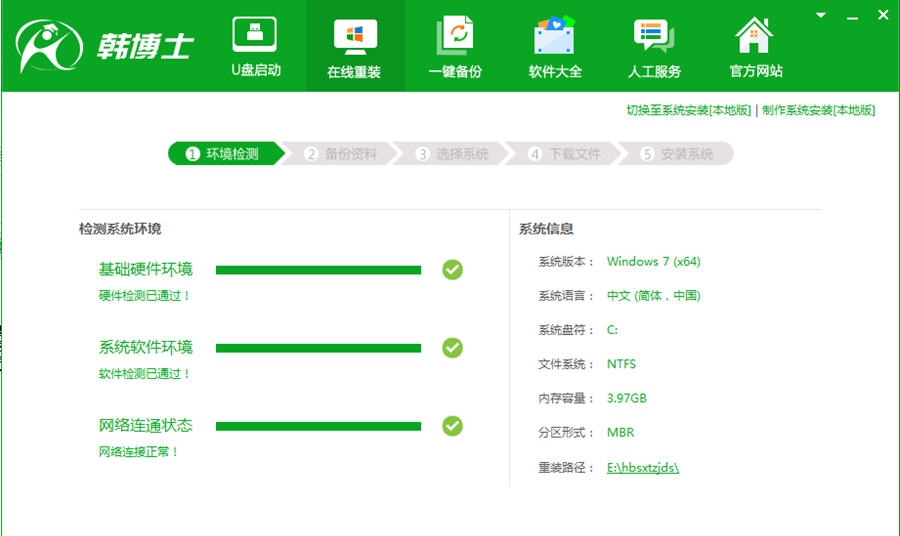Viewport: 900px width, 536px height.
Task: Open the 软件大全 software box icon
Action: point(554,35)
